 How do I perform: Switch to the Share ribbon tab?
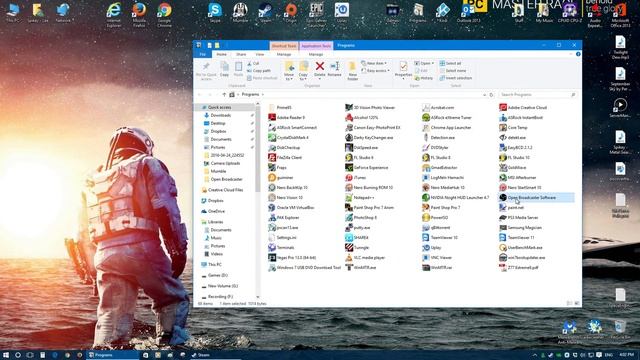pyautogui.click(x=241, y=54)
